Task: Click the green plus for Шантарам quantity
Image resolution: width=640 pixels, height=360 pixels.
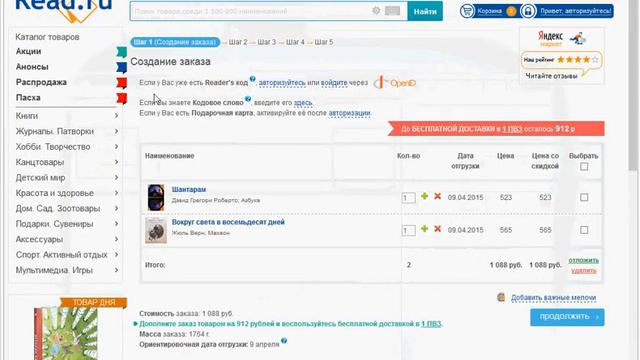Action: pyautogui.click(x=424, y=196)
